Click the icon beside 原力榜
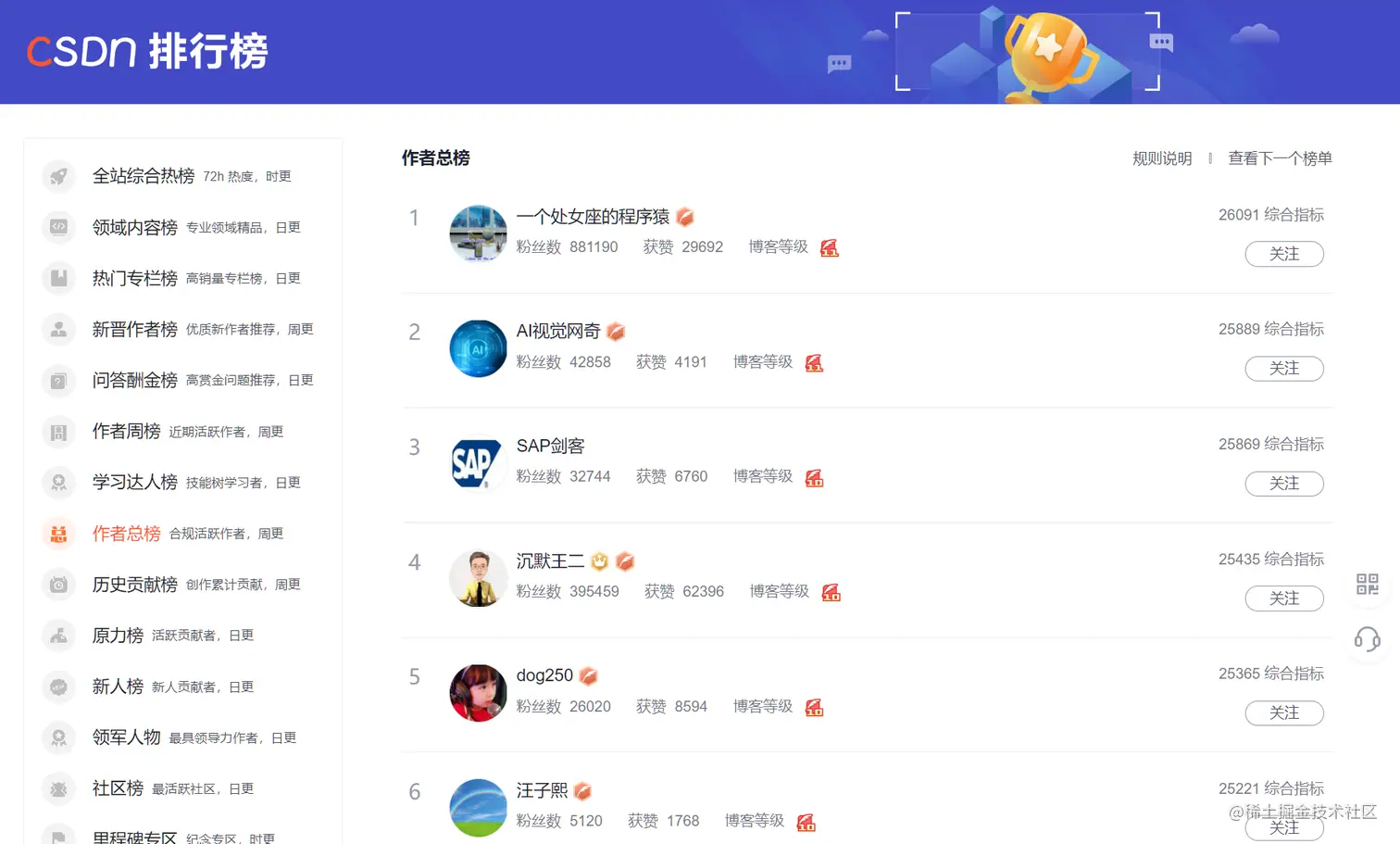Screen dimensions: 1400x844 58,636
